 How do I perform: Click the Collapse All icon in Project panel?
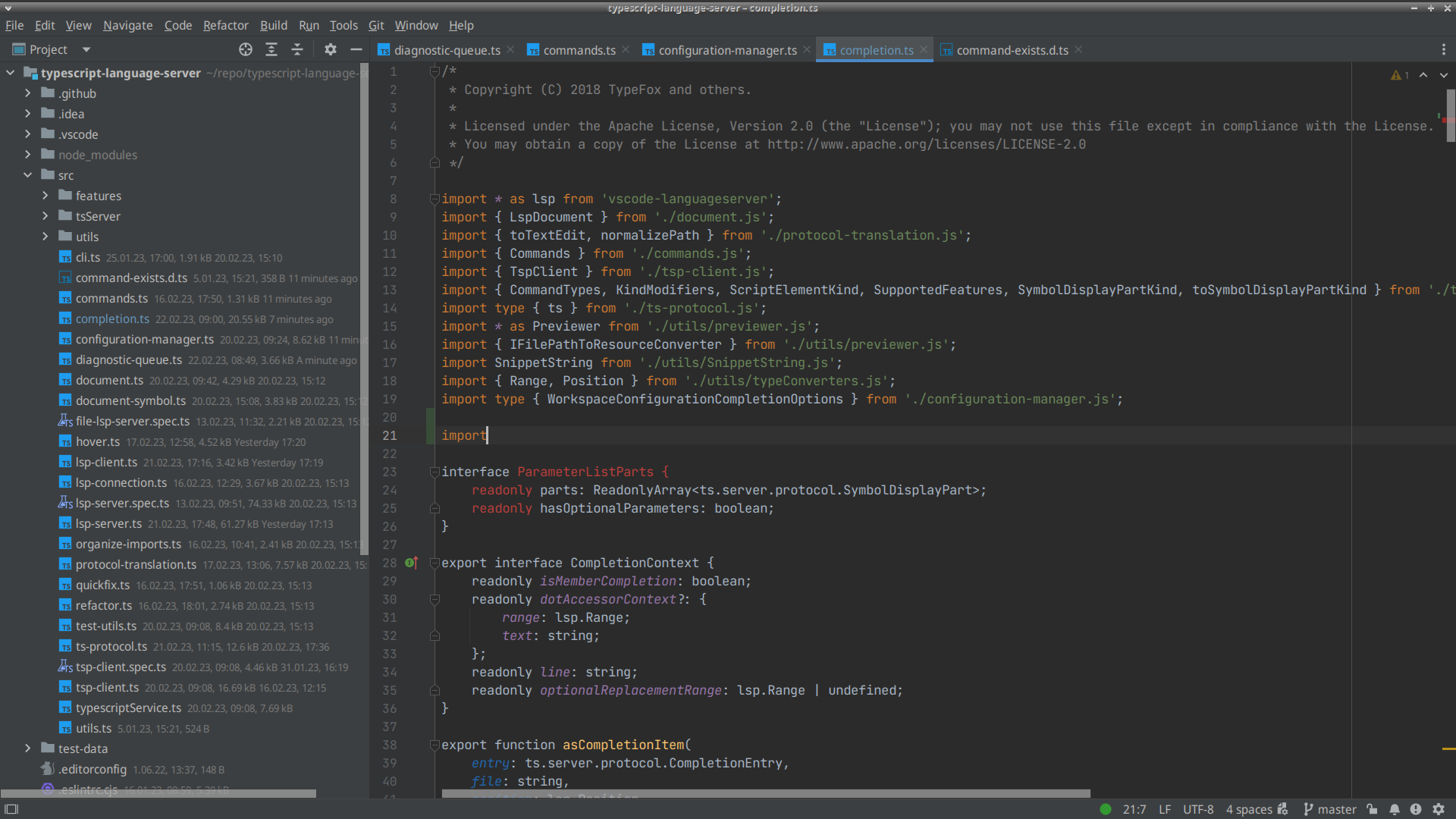297,49
